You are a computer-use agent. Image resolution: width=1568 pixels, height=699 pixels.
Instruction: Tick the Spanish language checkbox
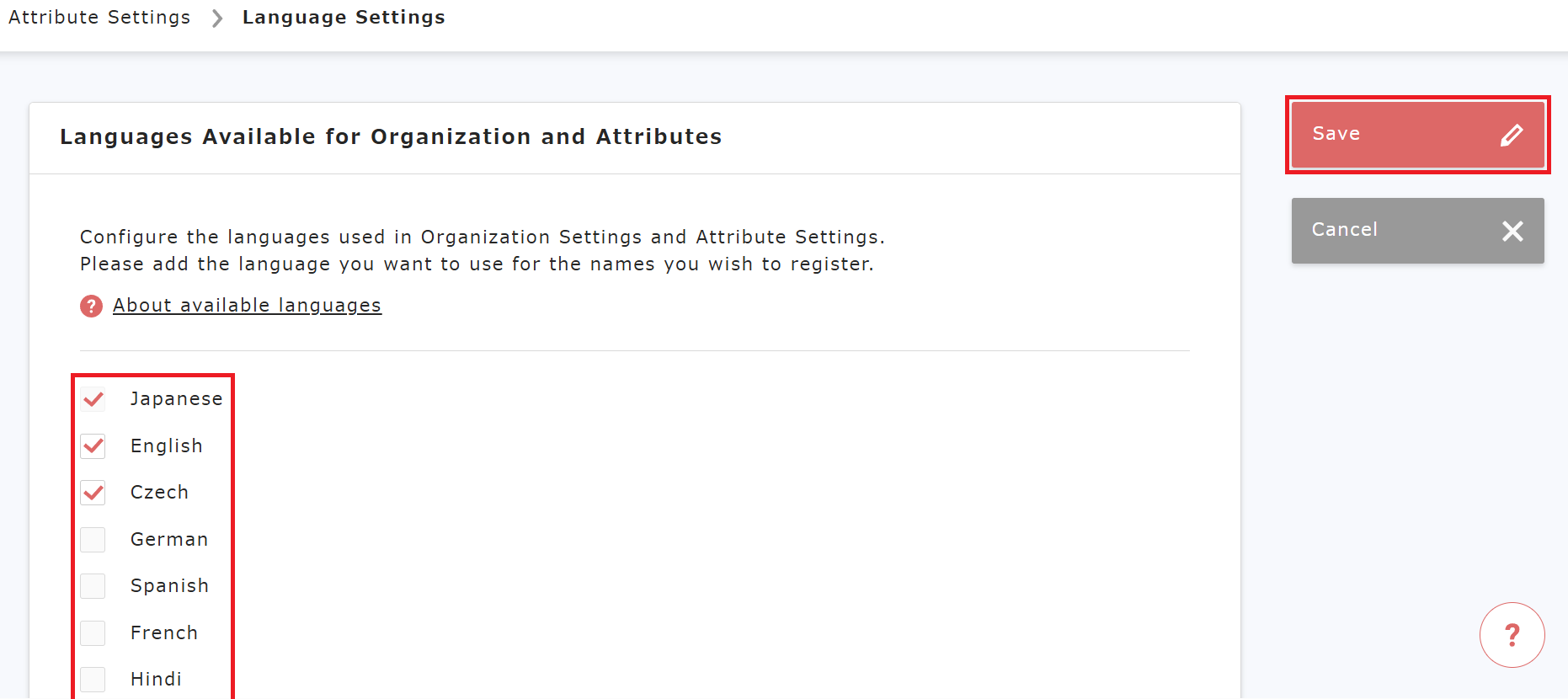[93, 586]
